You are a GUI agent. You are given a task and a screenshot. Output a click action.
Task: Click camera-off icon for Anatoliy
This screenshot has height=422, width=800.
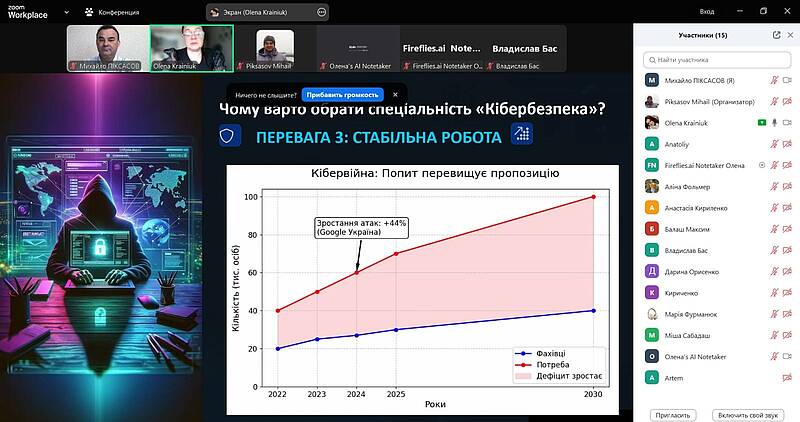[787, 144]
